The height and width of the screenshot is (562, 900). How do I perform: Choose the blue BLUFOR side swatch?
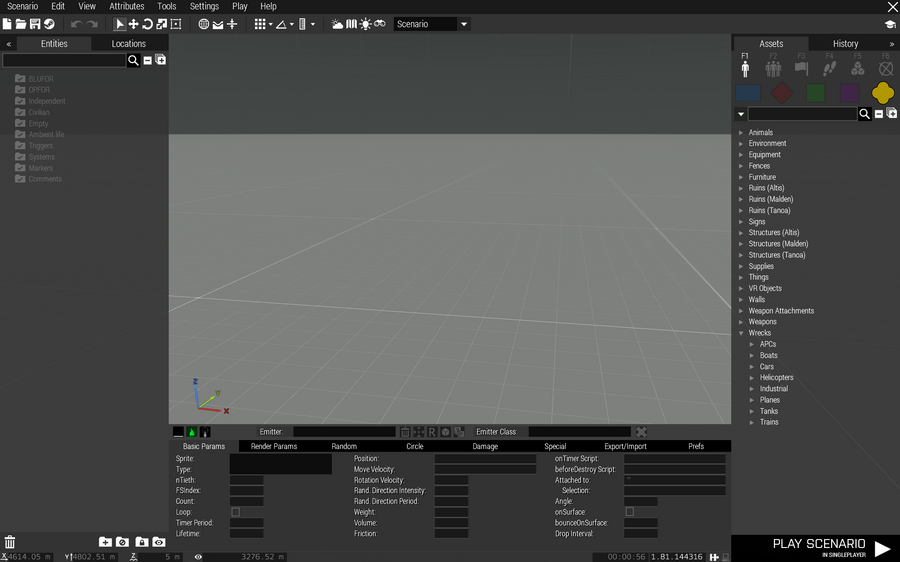coord(748,93)
